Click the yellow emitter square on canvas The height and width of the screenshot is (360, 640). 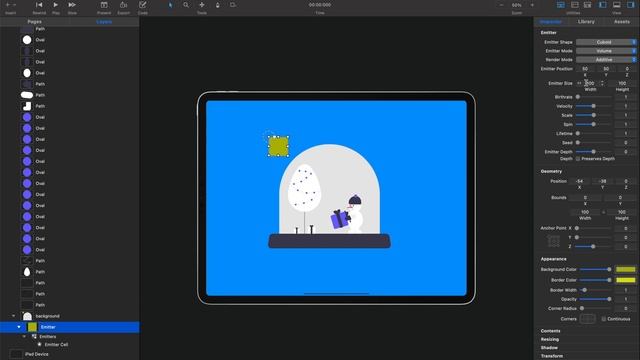(278, 146)
